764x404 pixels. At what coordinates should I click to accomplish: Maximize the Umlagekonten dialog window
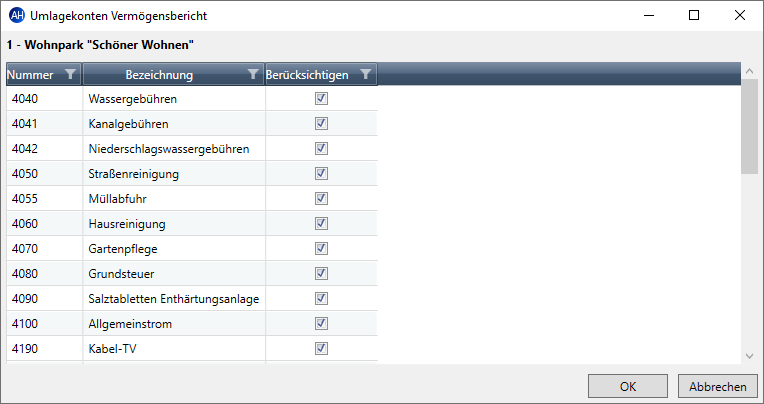694,16
